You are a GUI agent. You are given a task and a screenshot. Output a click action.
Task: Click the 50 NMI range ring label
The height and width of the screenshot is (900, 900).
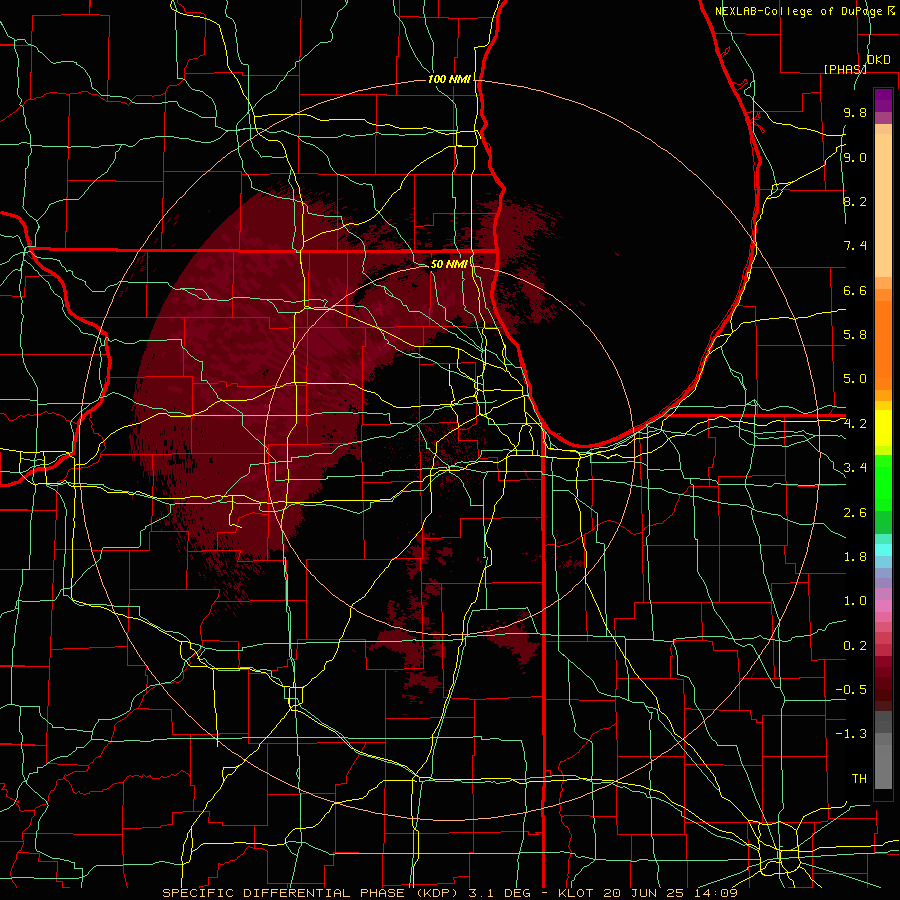point(449,265)
